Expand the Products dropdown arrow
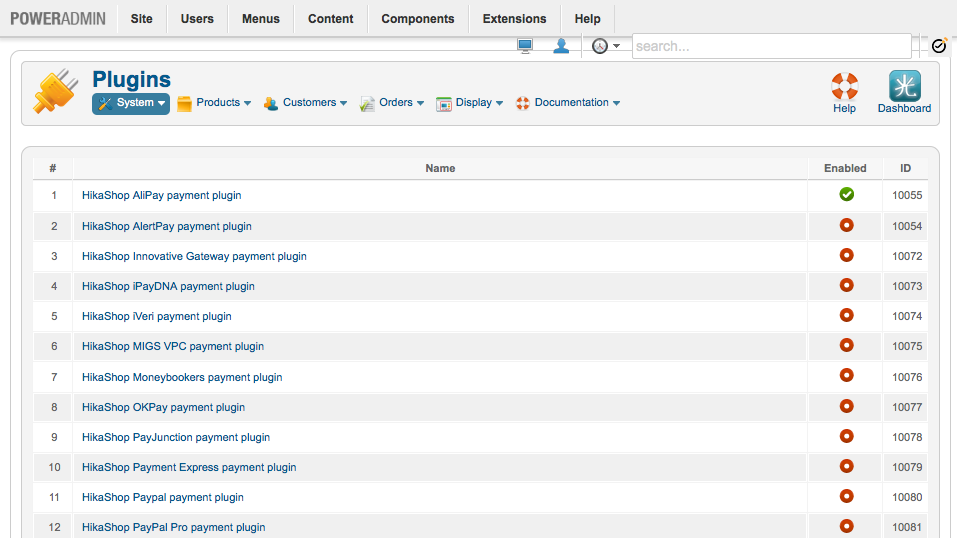The image size is (957, 538). click(x=247, y=103)
